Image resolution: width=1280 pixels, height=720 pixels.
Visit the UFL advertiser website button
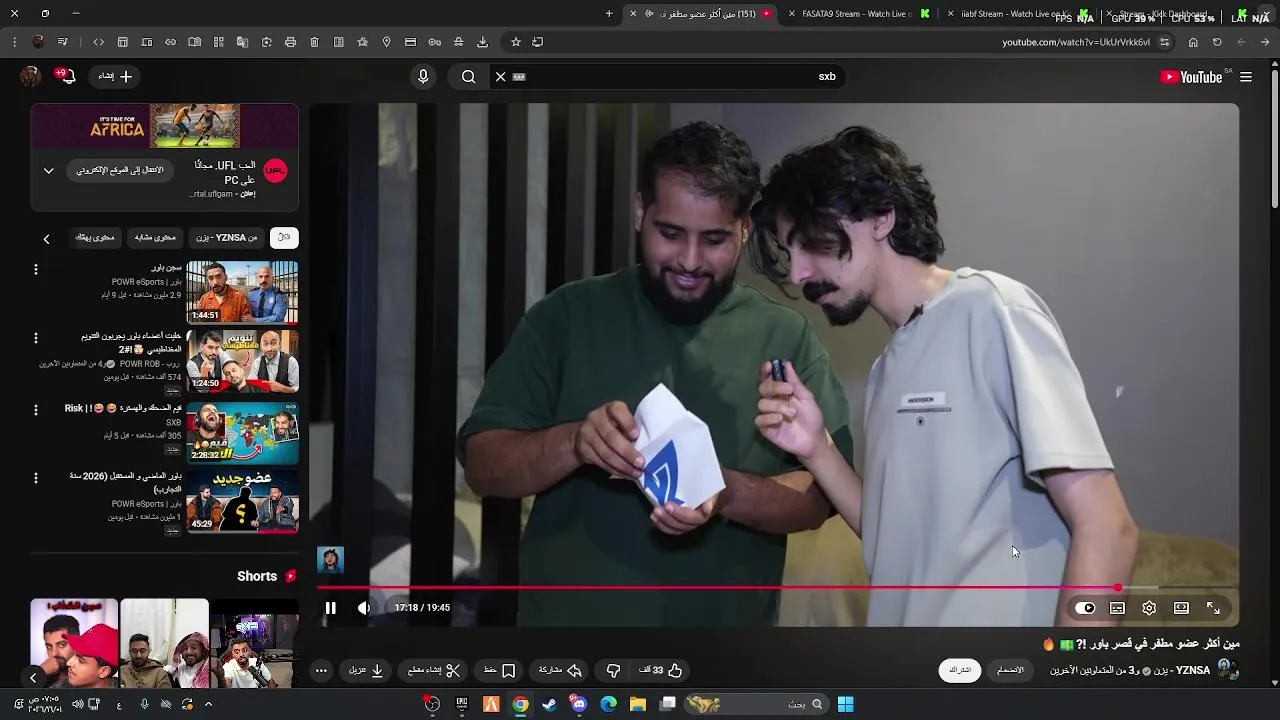tap(120, 170)
